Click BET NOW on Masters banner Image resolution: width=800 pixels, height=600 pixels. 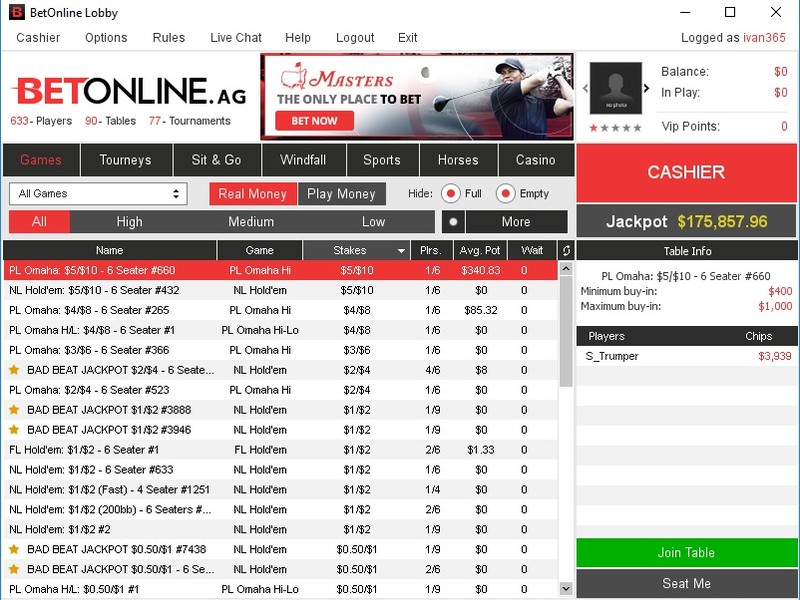314,121
